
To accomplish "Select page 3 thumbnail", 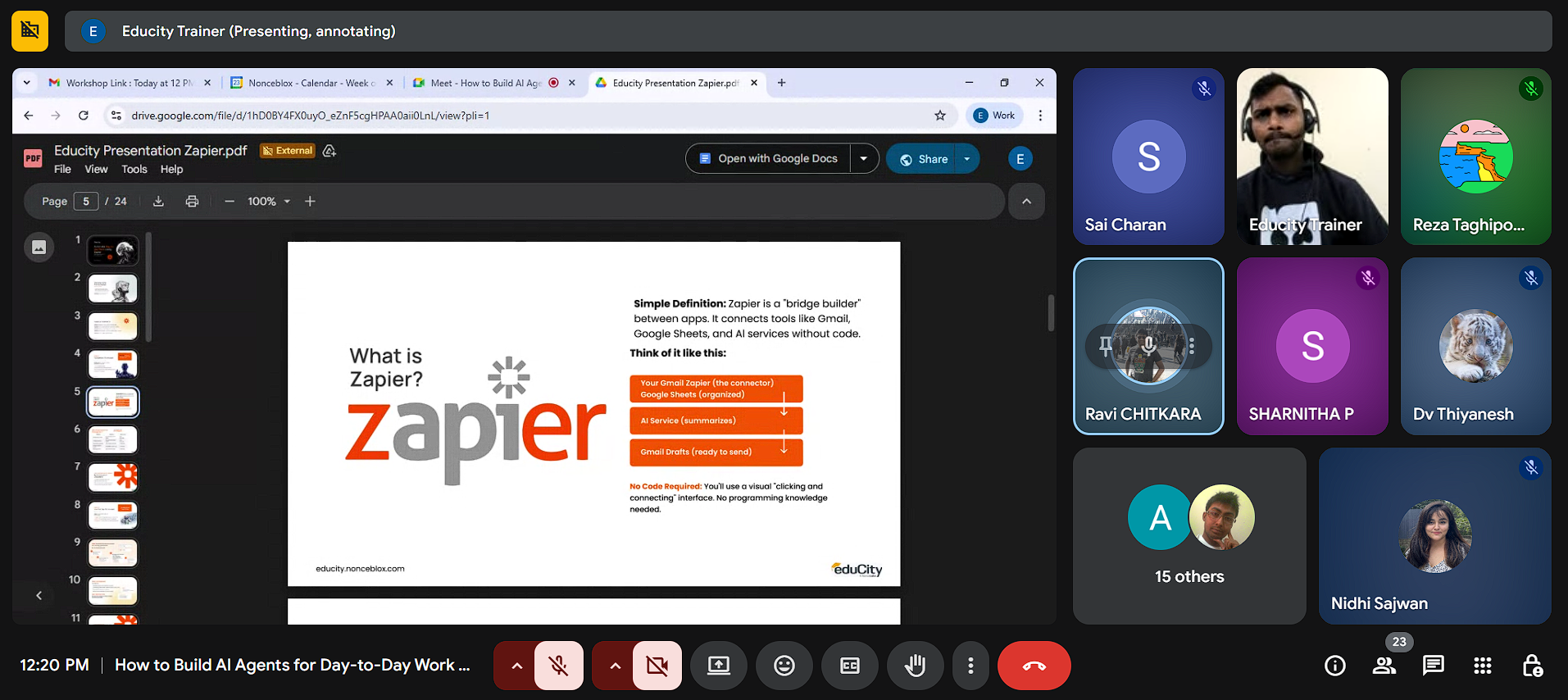I will (113, 326).
